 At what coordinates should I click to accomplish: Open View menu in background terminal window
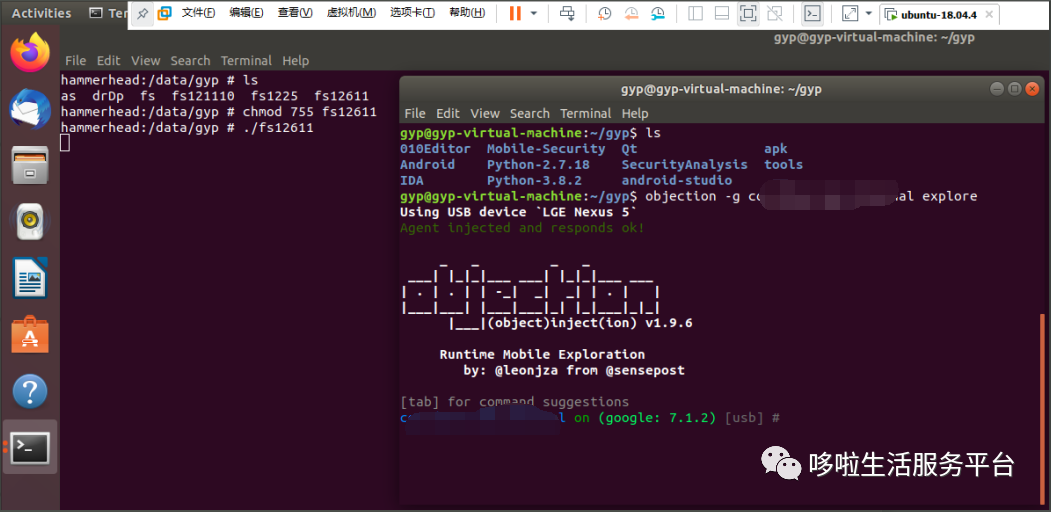145,60
